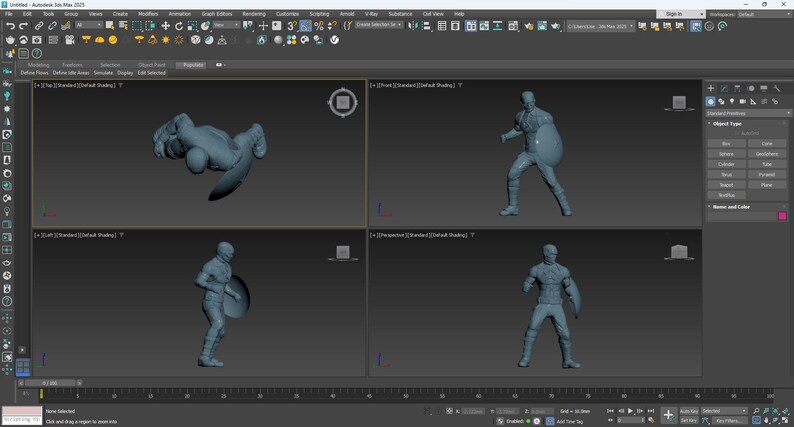Open the Mirror tool
794x427 pixels.
pyautogui.click(x=413, y=25)
